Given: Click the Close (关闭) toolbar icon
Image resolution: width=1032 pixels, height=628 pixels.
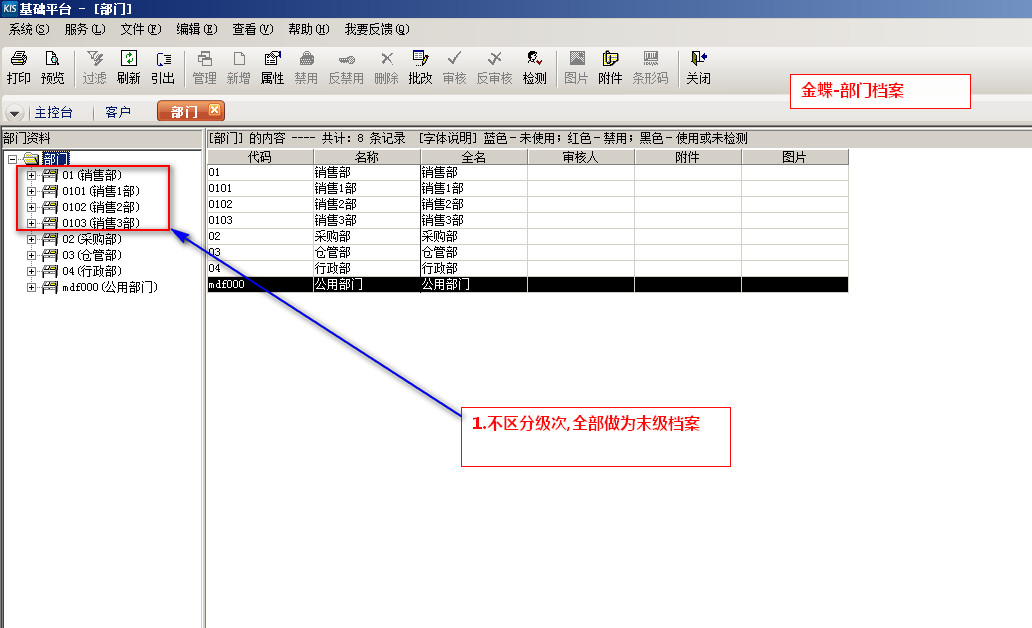Looking at the screenshot, I should 698,67.
